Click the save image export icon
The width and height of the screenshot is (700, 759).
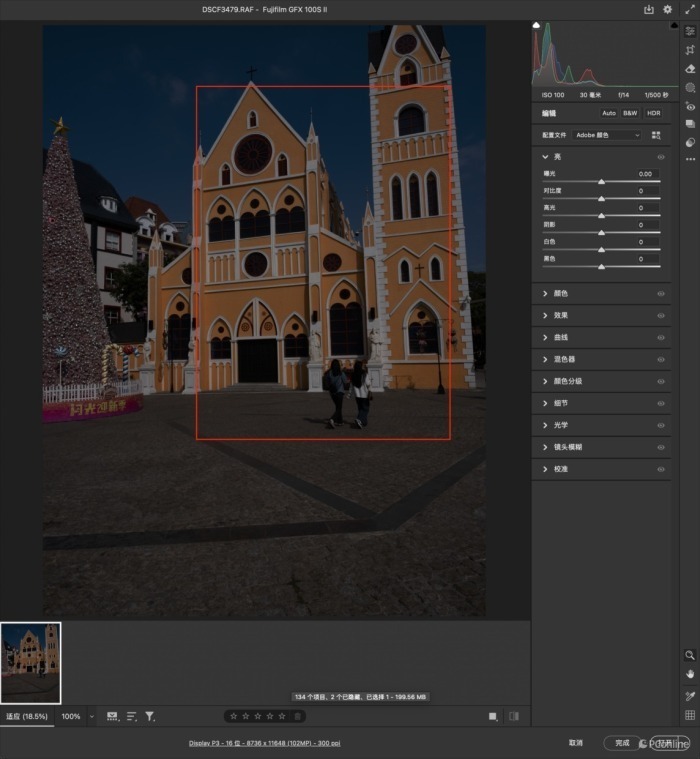click(x=649, y=10)
